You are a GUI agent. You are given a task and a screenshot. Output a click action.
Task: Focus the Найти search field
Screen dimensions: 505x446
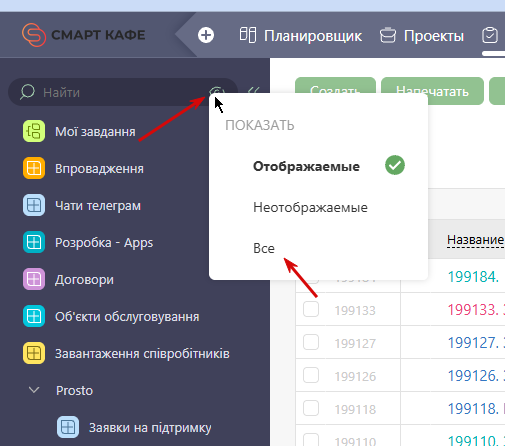pyautogui.click(x=123, y=92)
